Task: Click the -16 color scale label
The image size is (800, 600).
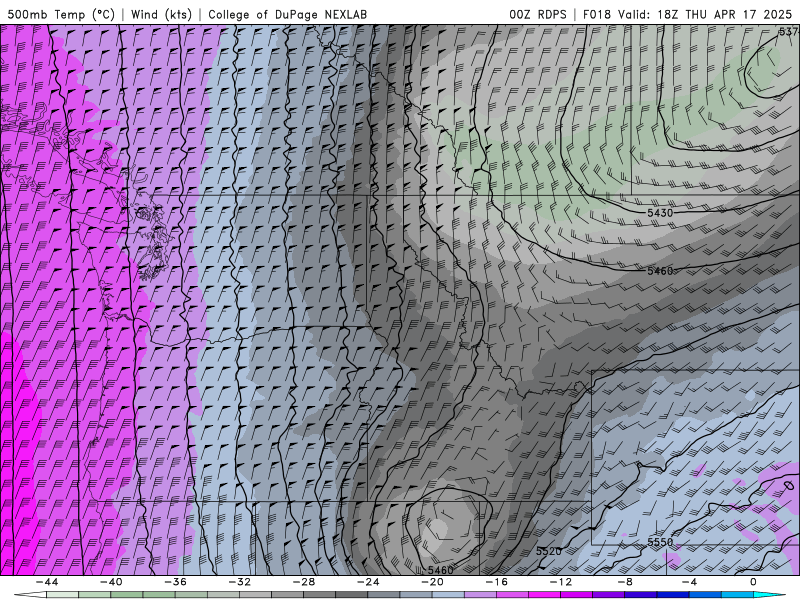Action: coord(497,582)
